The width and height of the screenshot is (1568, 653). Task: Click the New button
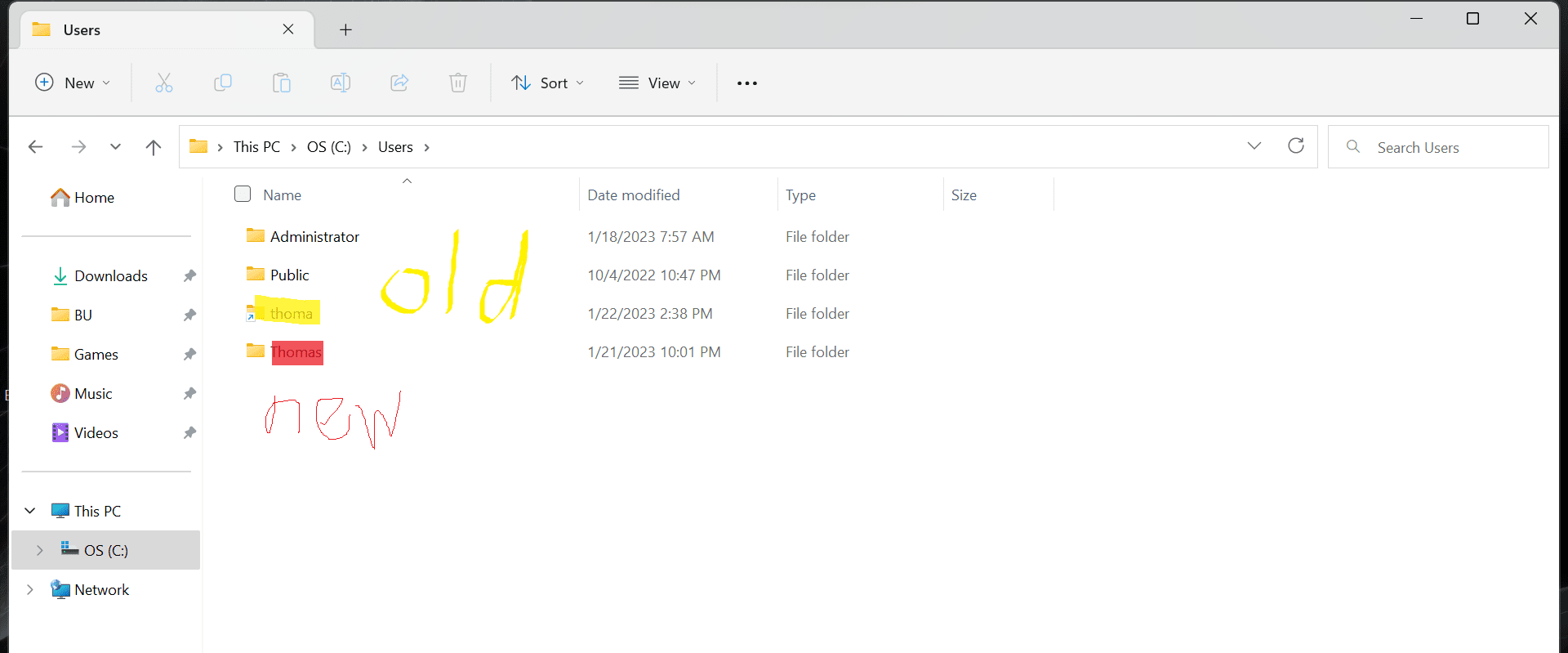[73, 83]
